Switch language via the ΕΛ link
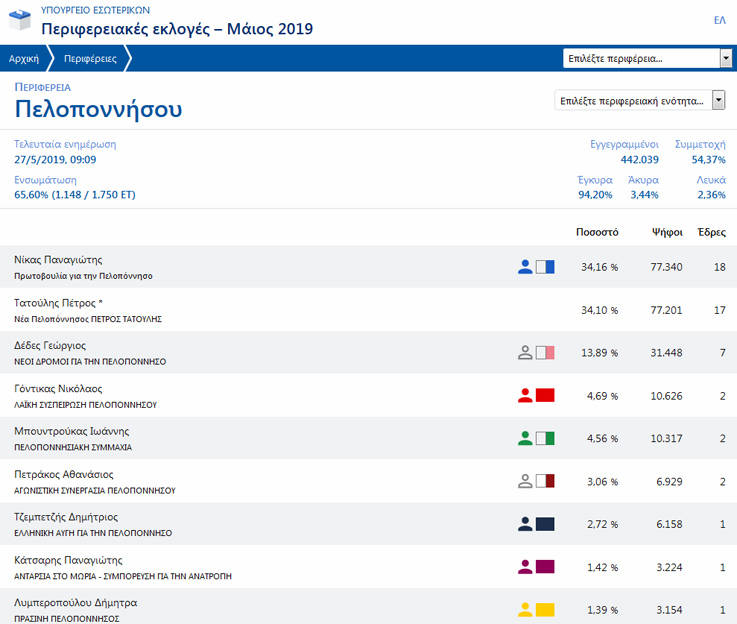The width and height of the screenshot is (737, 624). (719, 20)
